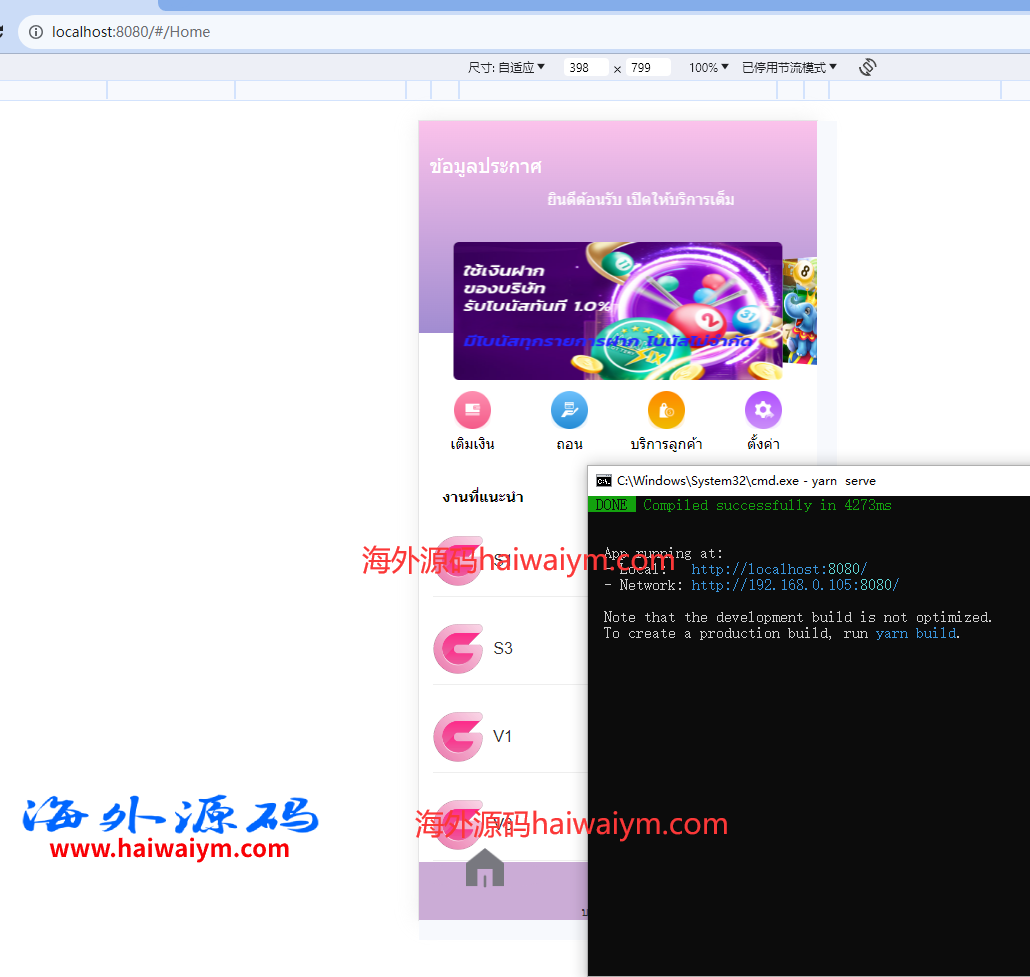Open the ตั้งค่า settings gear icon

(x=763, y=410)
